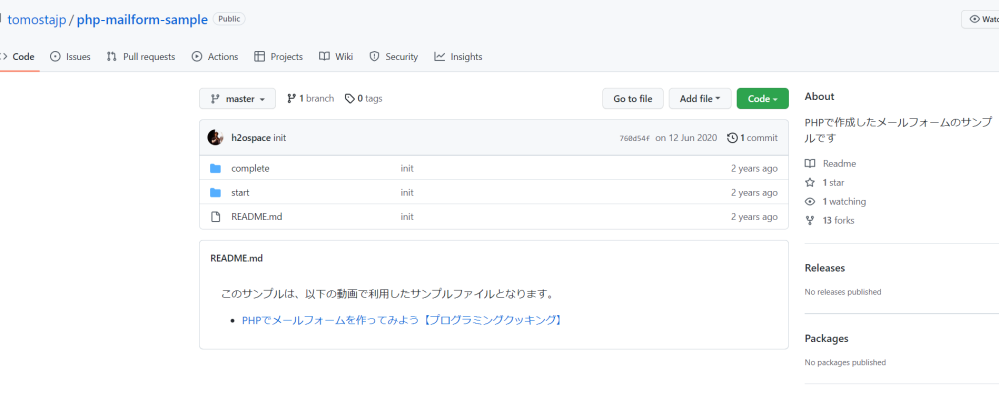
Task: Open the green Code dropdown
Action: (x=763, y=99)
